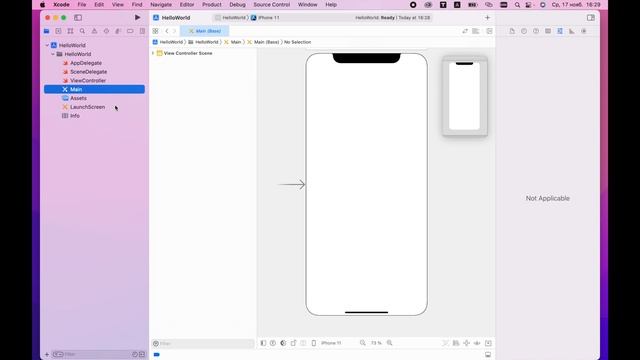Hide the navigator sidebar via toolbar icon
The image size is (640, 360).
[78, 18]
